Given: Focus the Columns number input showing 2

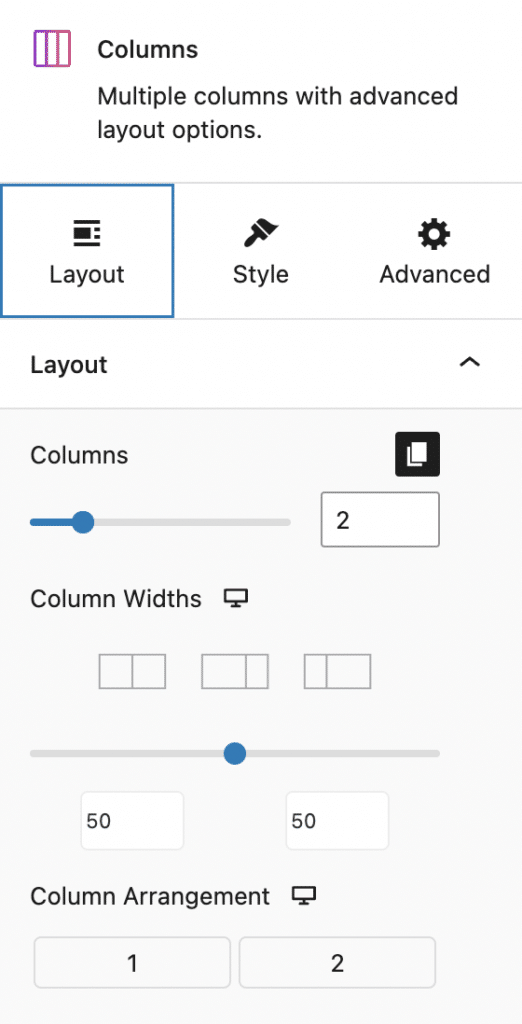Looking at the screenshot, I should (380, 520).
